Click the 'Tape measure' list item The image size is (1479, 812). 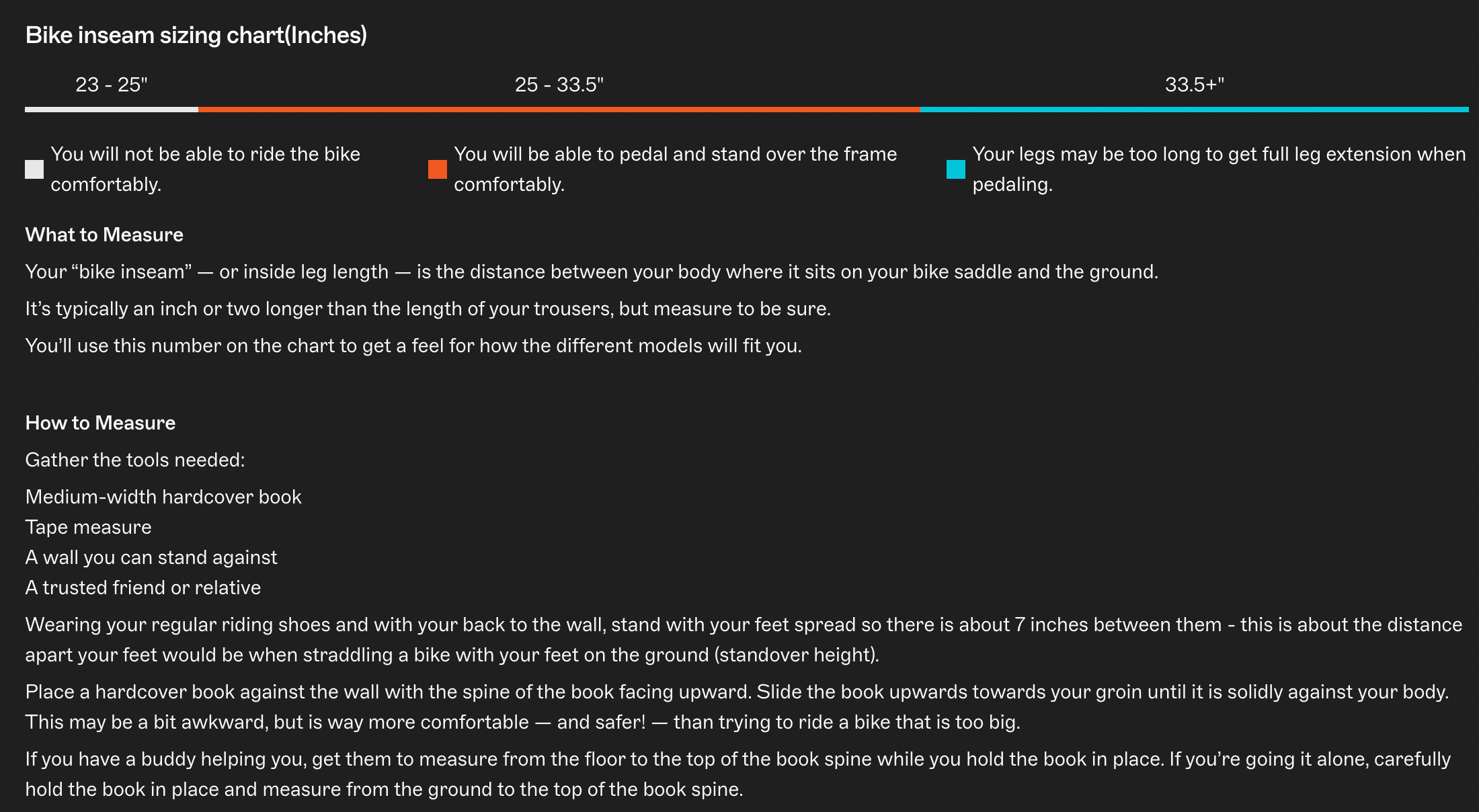[x=88, y=527]
